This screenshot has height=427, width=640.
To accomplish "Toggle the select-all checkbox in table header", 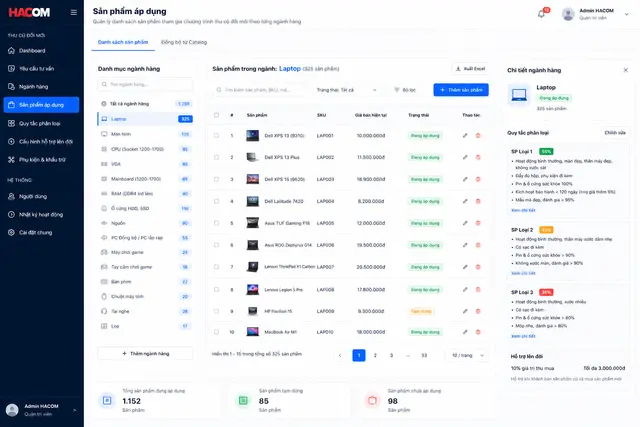I will pos(216,115).
